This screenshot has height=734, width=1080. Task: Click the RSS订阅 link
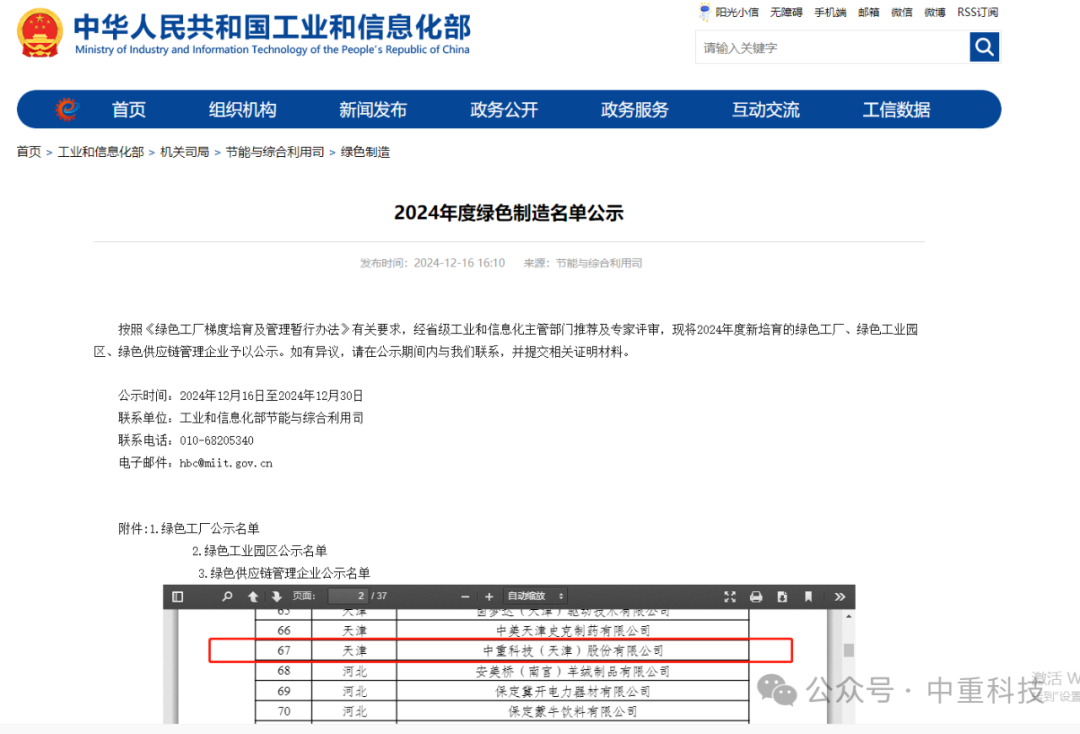point(977,12)
